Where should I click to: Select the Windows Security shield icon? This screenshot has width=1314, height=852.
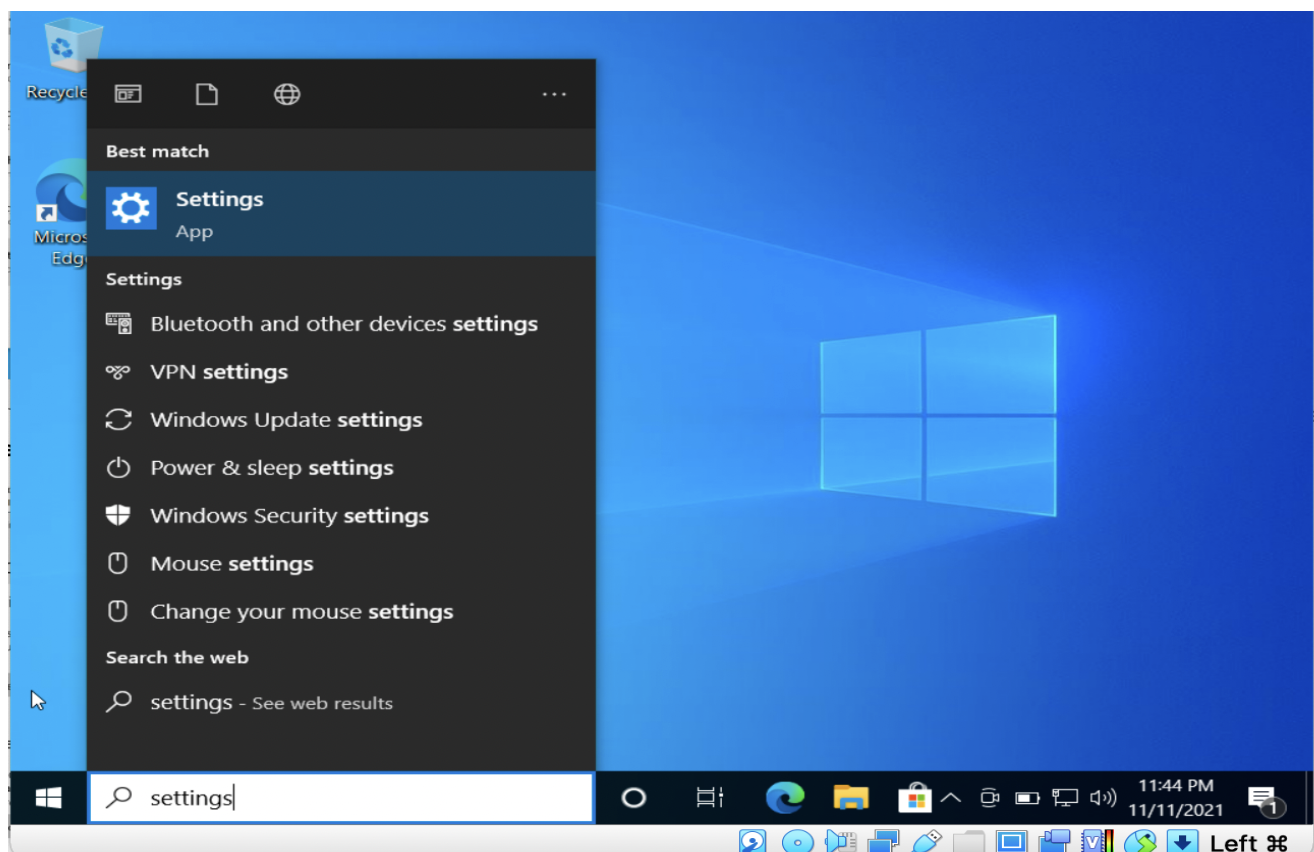tap(120, 515)
